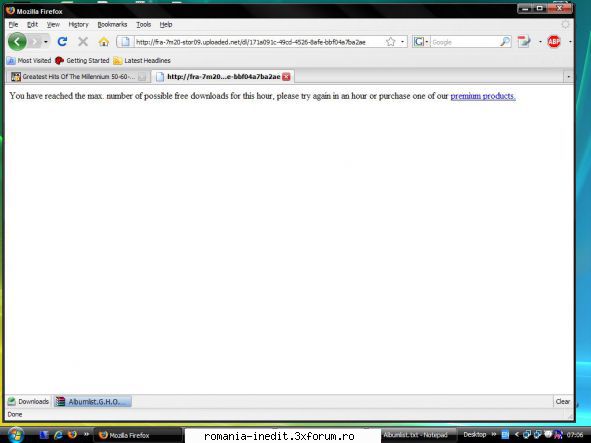Image resolution: width=591 pixels, height=443 pixels.
Task: Launch Internet Explorer from quick launch
Action: 58,435
